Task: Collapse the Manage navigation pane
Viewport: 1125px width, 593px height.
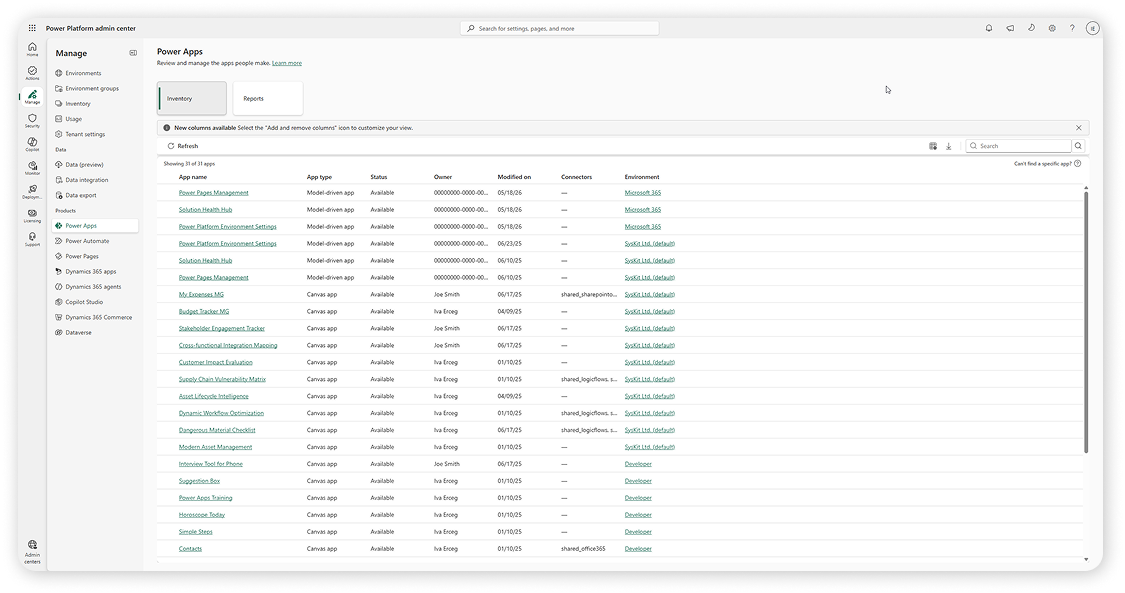Action: pyautogui.click(x=133, y=53)
